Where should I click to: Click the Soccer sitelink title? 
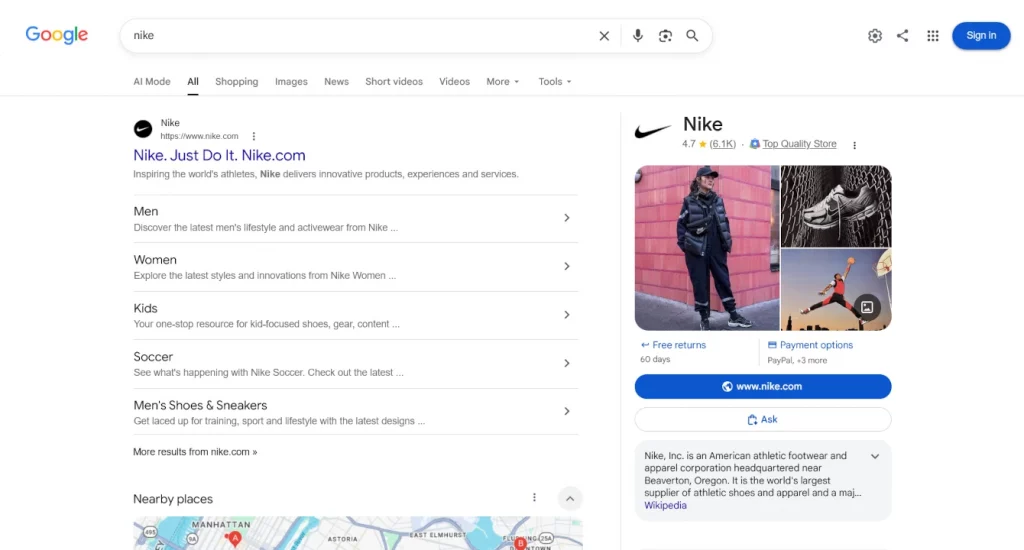153,357
